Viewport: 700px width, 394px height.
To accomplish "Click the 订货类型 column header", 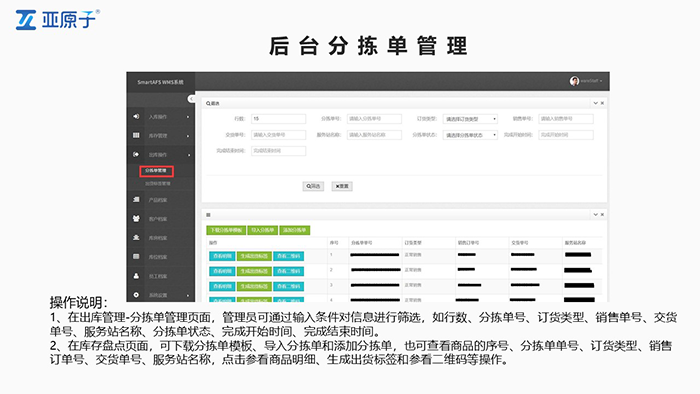I will (x=413, y=243).
